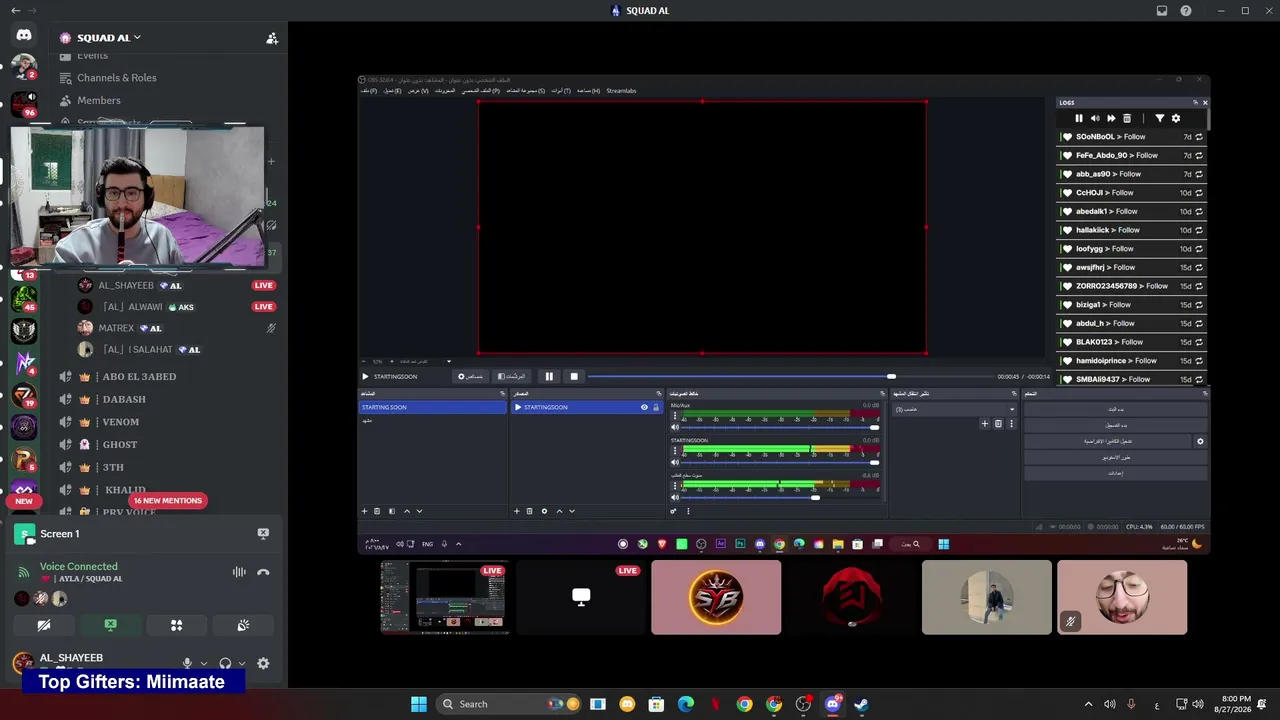Mute the STARTINGSOON audio channel
Image resolution: width=1280 pixels, height=720 pixels.
675,462
